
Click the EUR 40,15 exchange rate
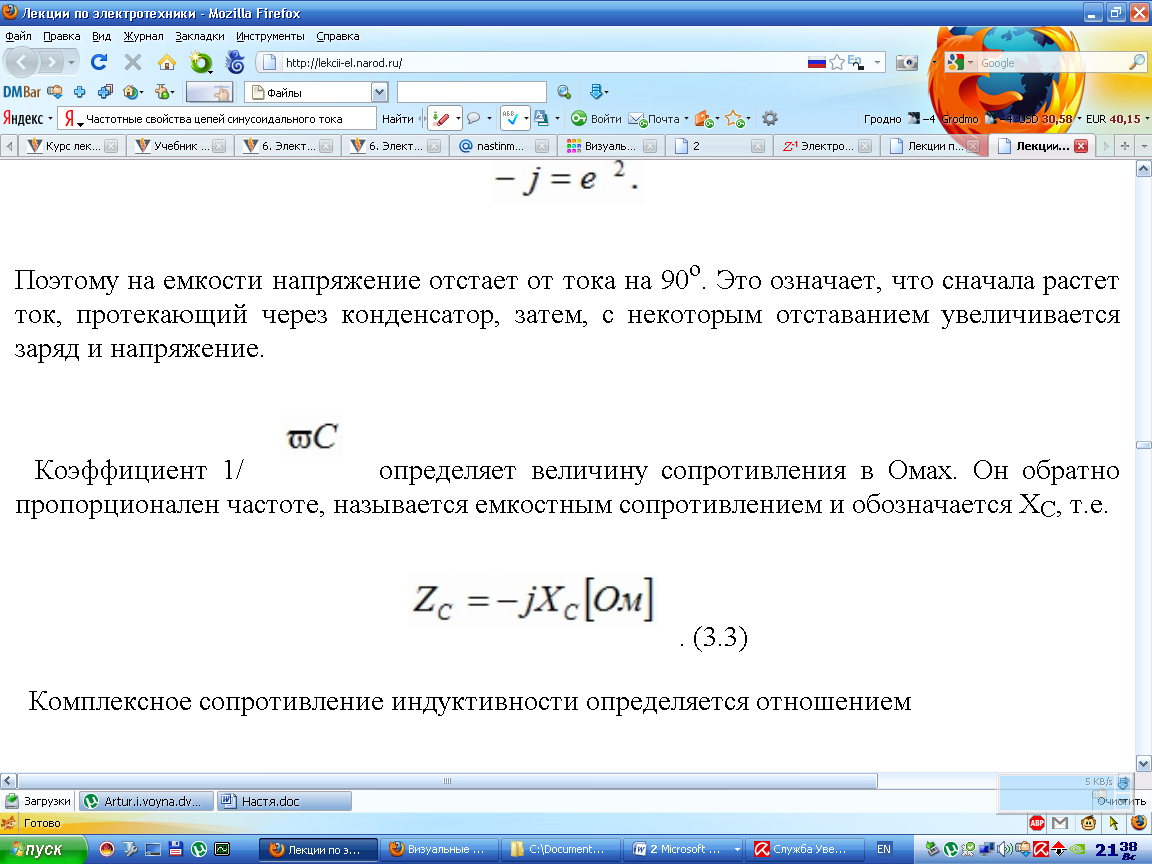1113,119
